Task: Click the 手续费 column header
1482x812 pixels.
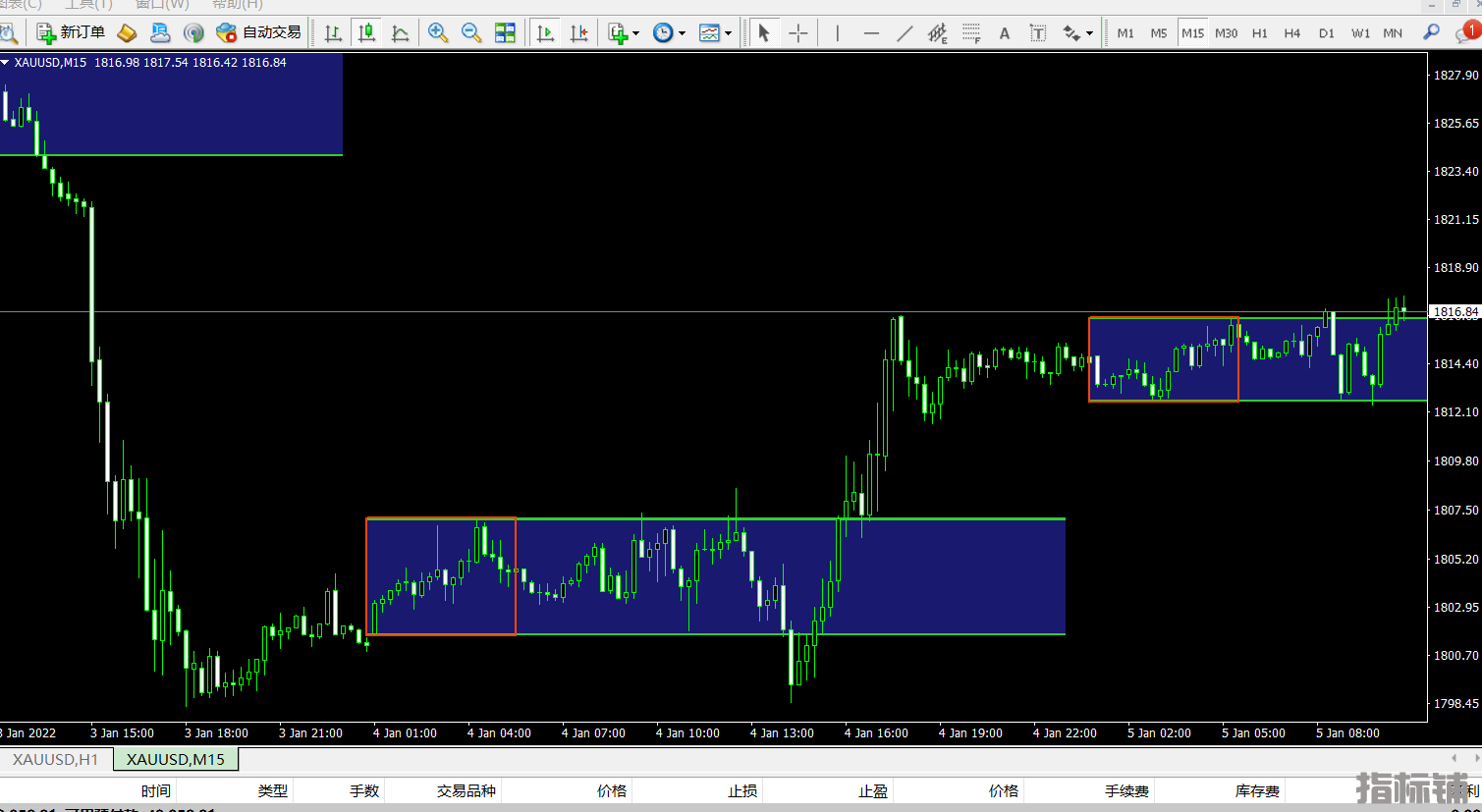Action: 1126,790
